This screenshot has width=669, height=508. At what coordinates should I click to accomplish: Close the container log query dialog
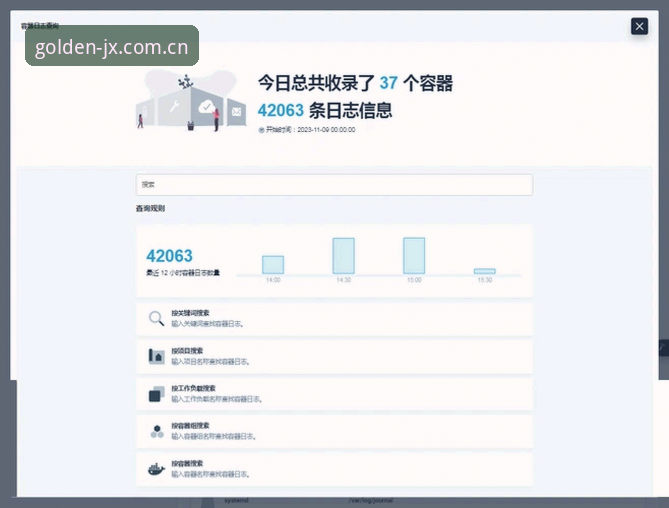click(639, 26)
